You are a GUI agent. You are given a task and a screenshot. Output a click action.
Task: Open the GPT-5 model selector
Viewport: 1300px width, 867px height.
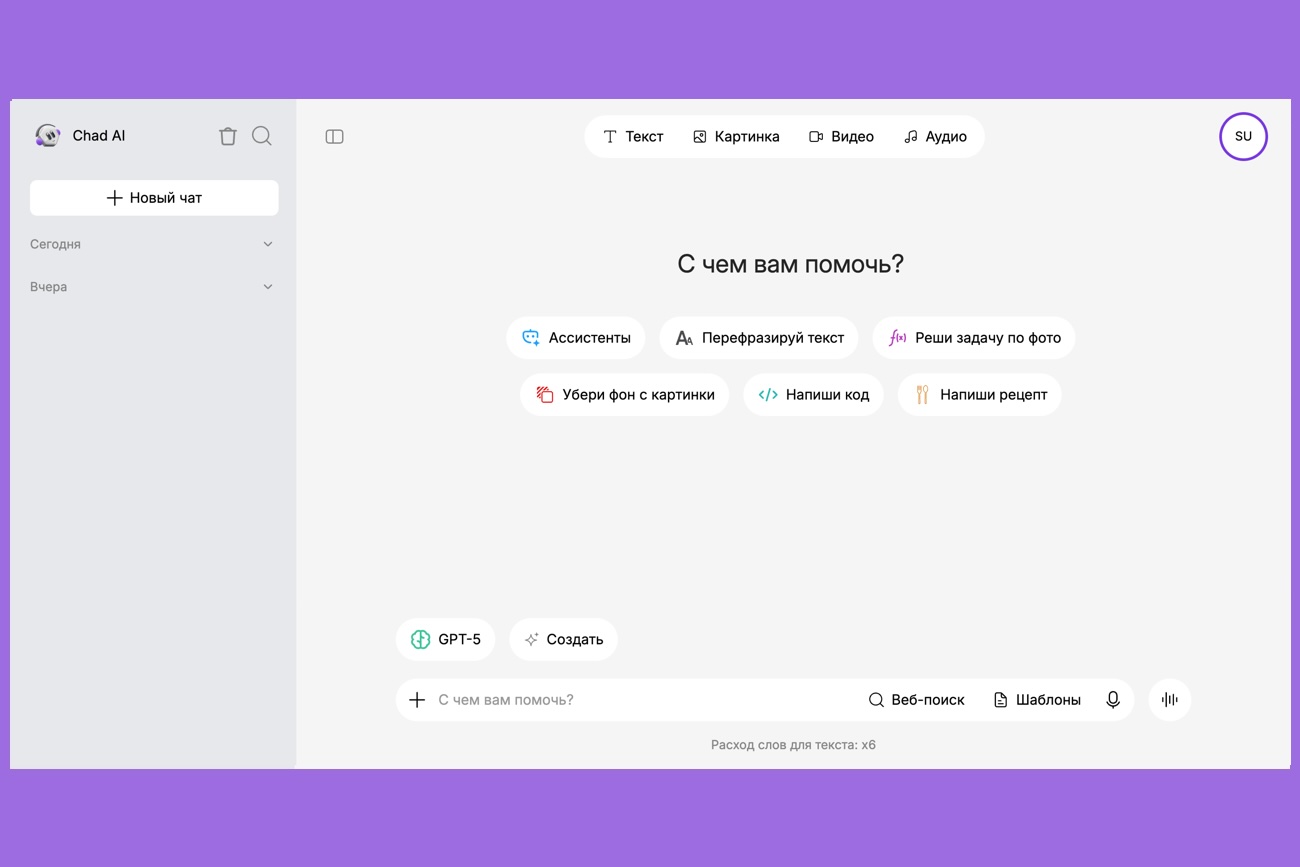pos(445,639)
